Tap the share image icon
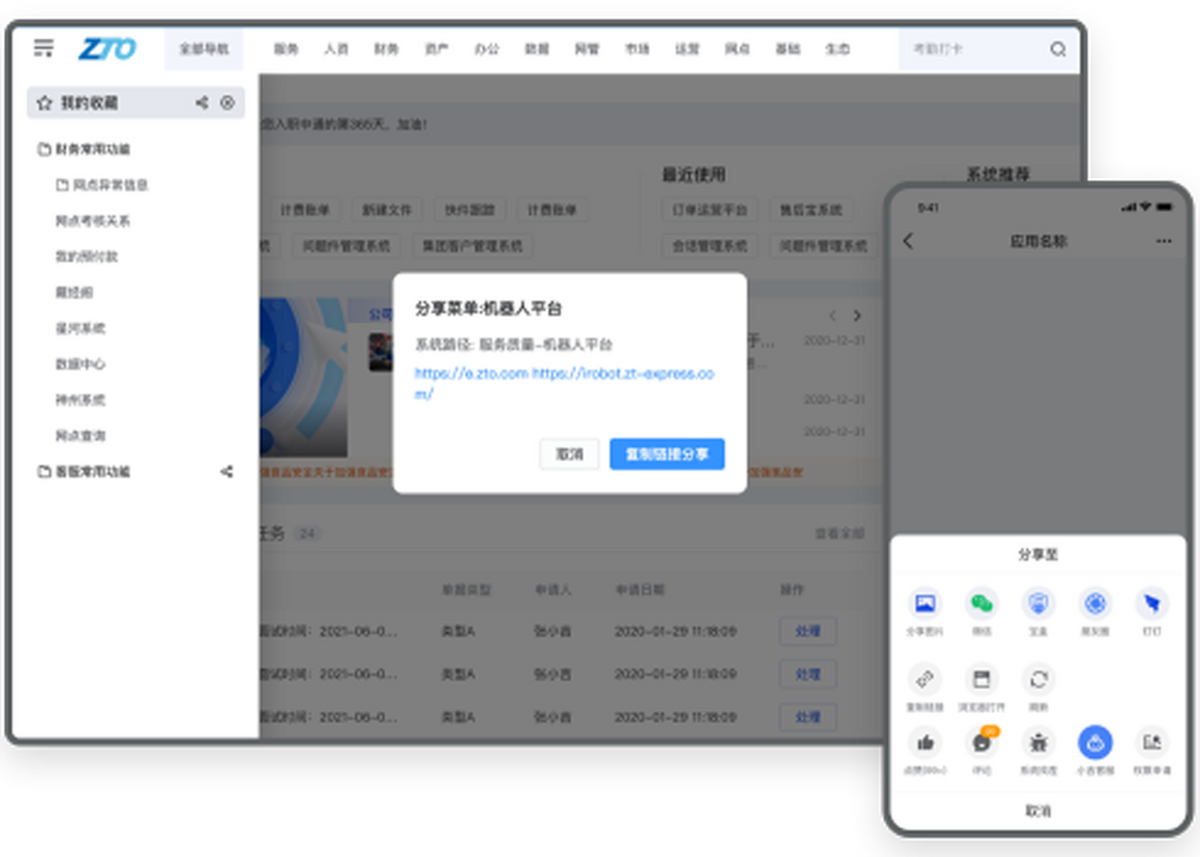The height and width of the screenshot is (857, 1200). [x=924, y=604]
